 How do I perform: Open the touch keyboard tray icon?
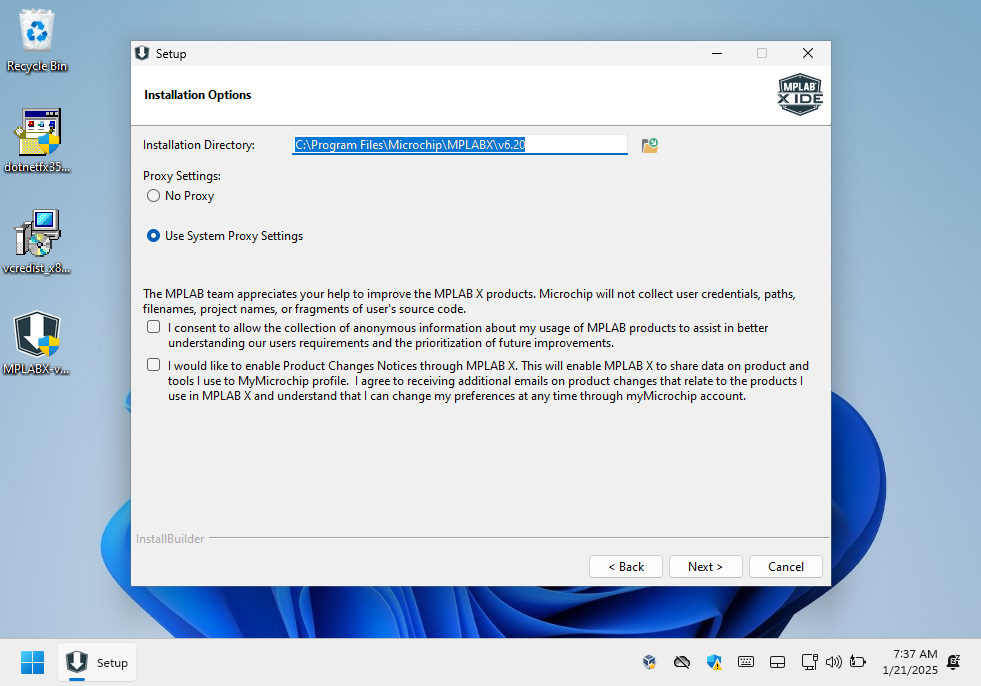click(746, 662)
